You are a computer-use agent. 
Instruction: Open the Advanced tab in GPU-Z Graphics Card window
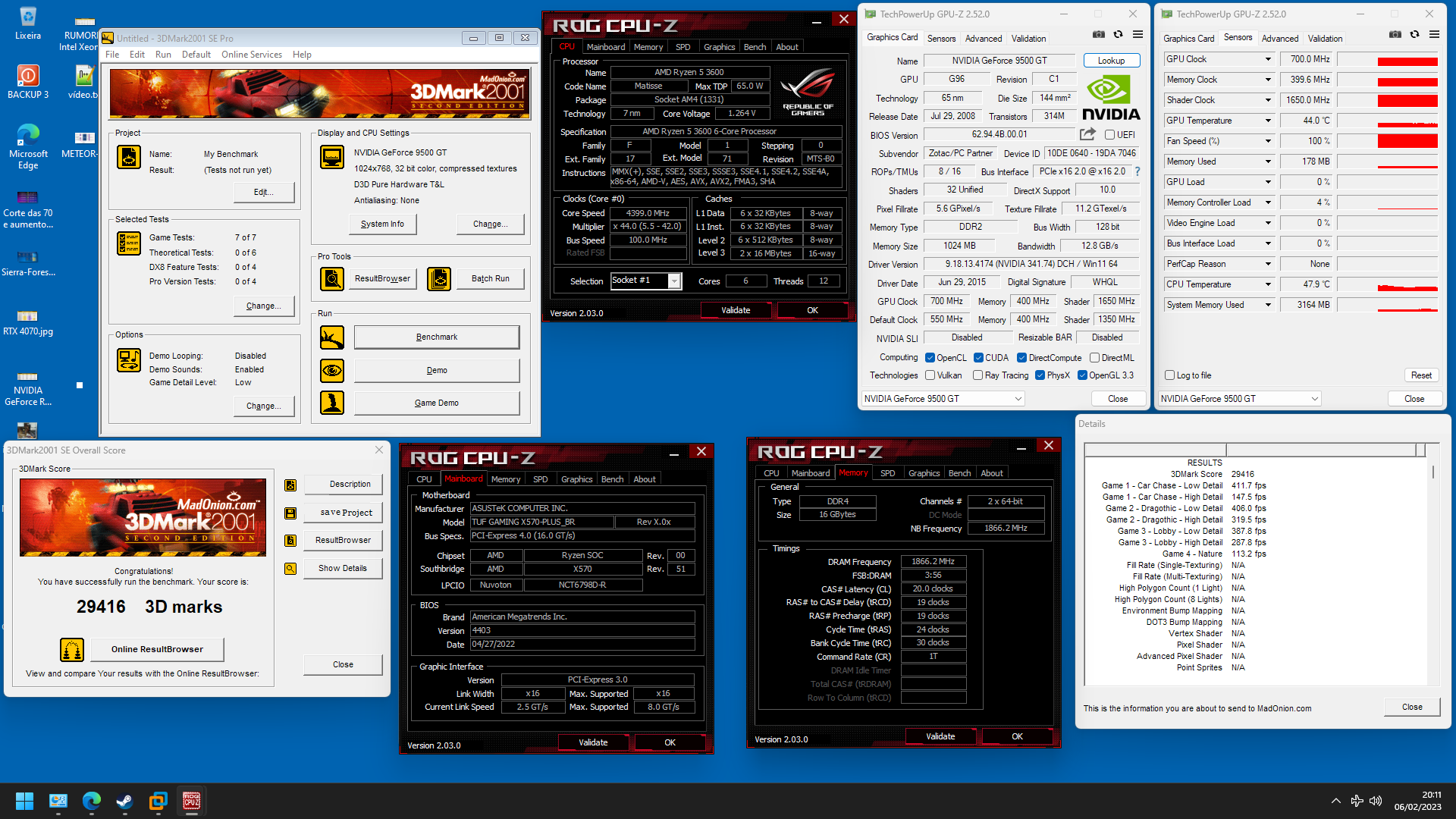pos(983,39)
